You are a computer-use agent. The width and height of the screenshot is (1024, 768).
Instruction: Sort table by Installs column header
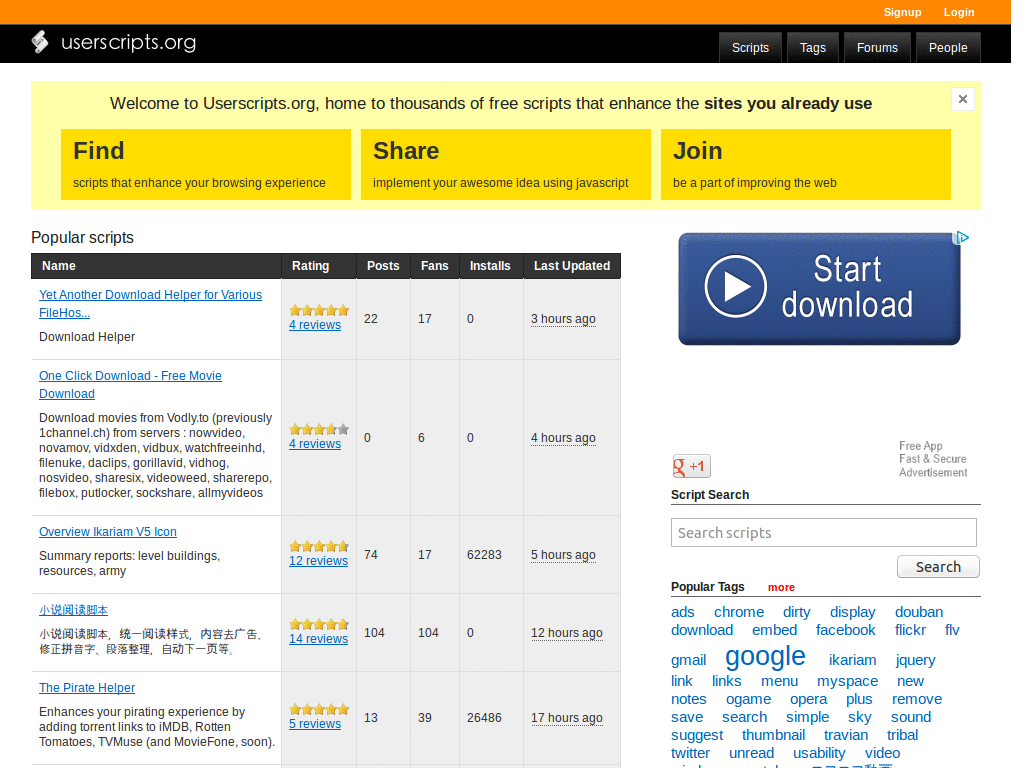pyautogui.click(x=490, y=266)
